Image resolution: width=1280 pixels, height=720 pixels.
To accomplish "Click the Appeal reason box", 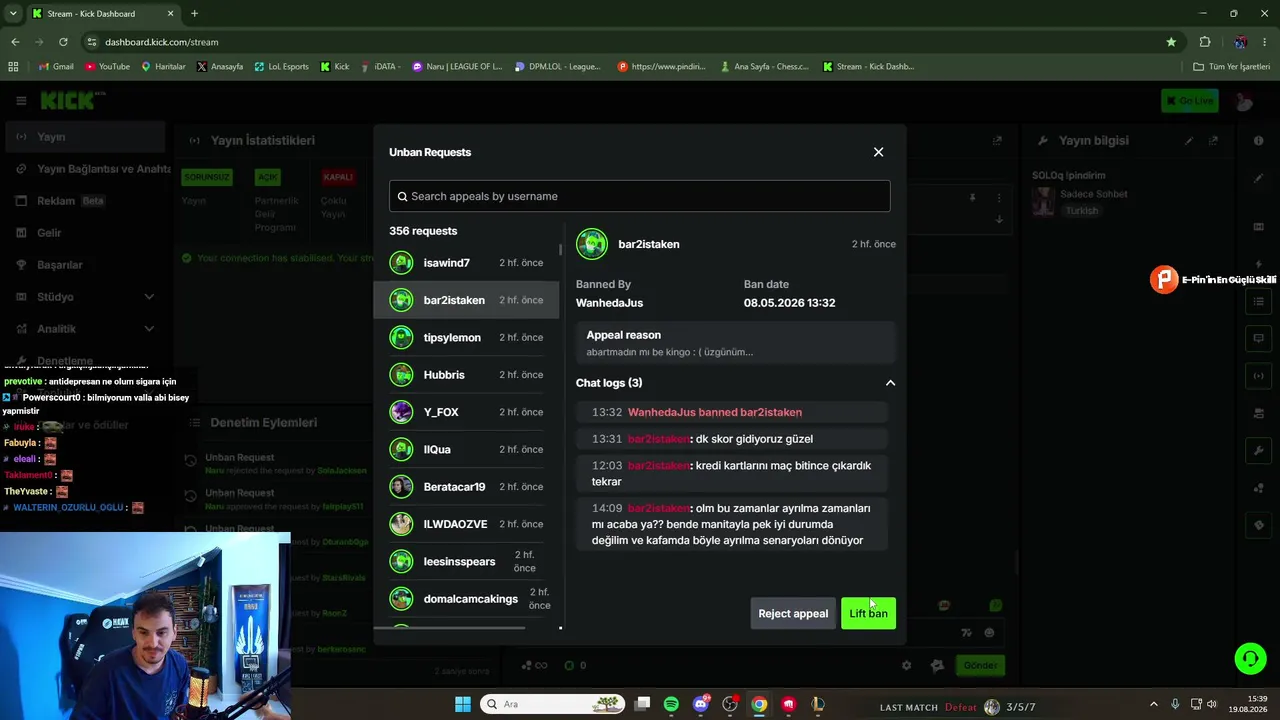I will (735, 343).
